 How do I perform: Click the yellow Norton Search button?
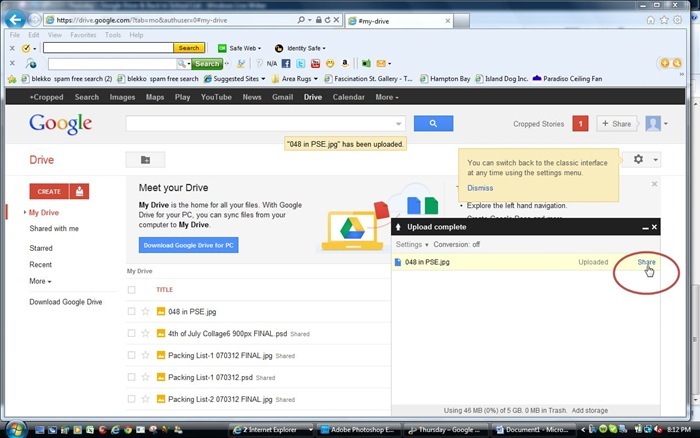189,48
